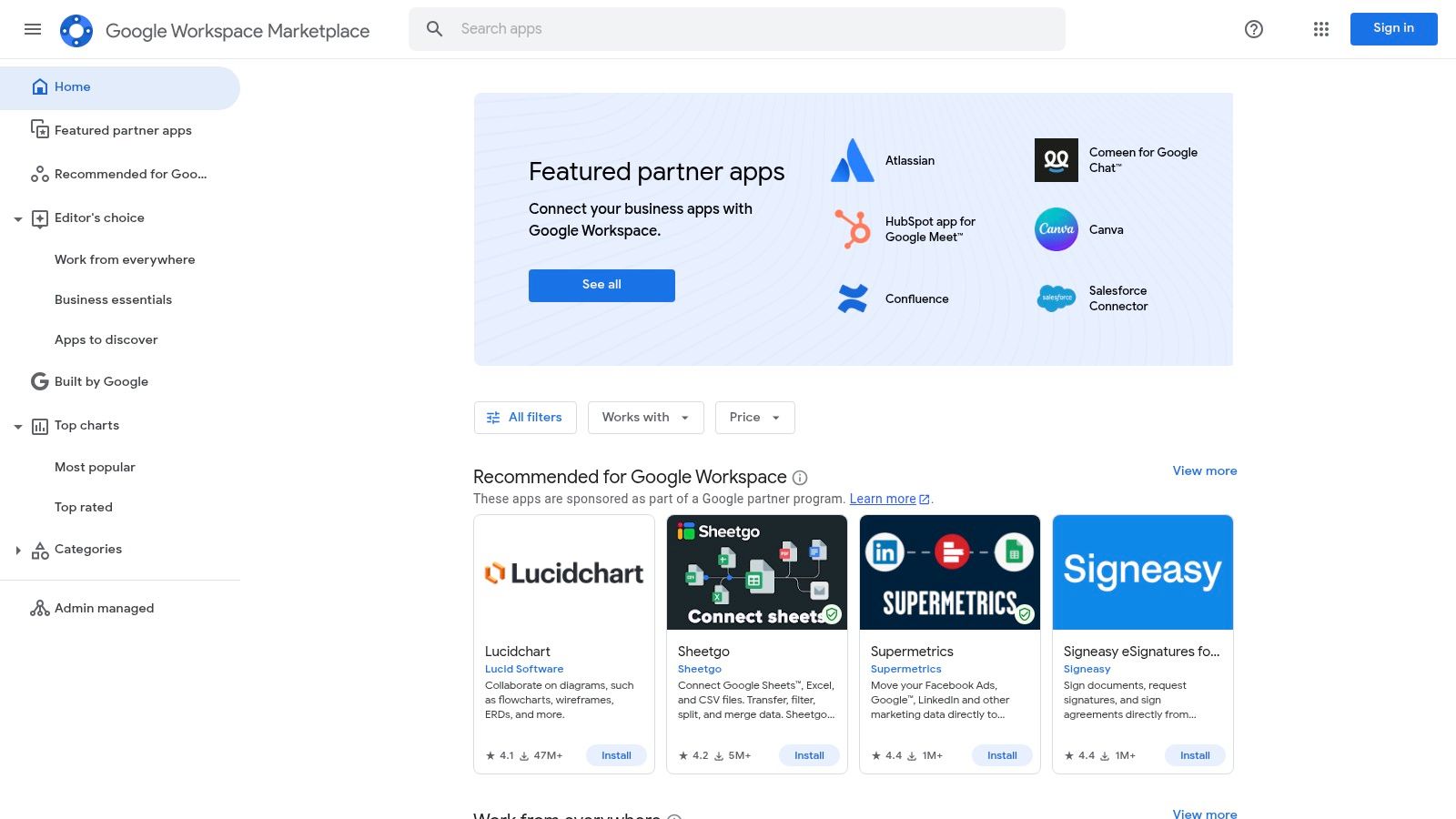Click the Canva logo icon
The height and width of the screenshot is (819, 1456).
[1057, 229]
